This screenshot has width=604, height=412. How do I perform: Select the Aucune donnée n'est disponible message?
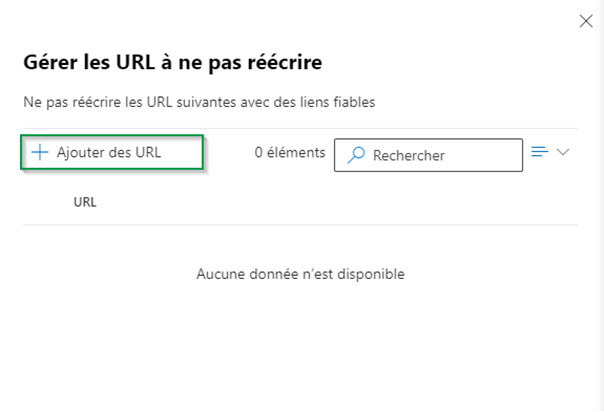coord(300,273)
